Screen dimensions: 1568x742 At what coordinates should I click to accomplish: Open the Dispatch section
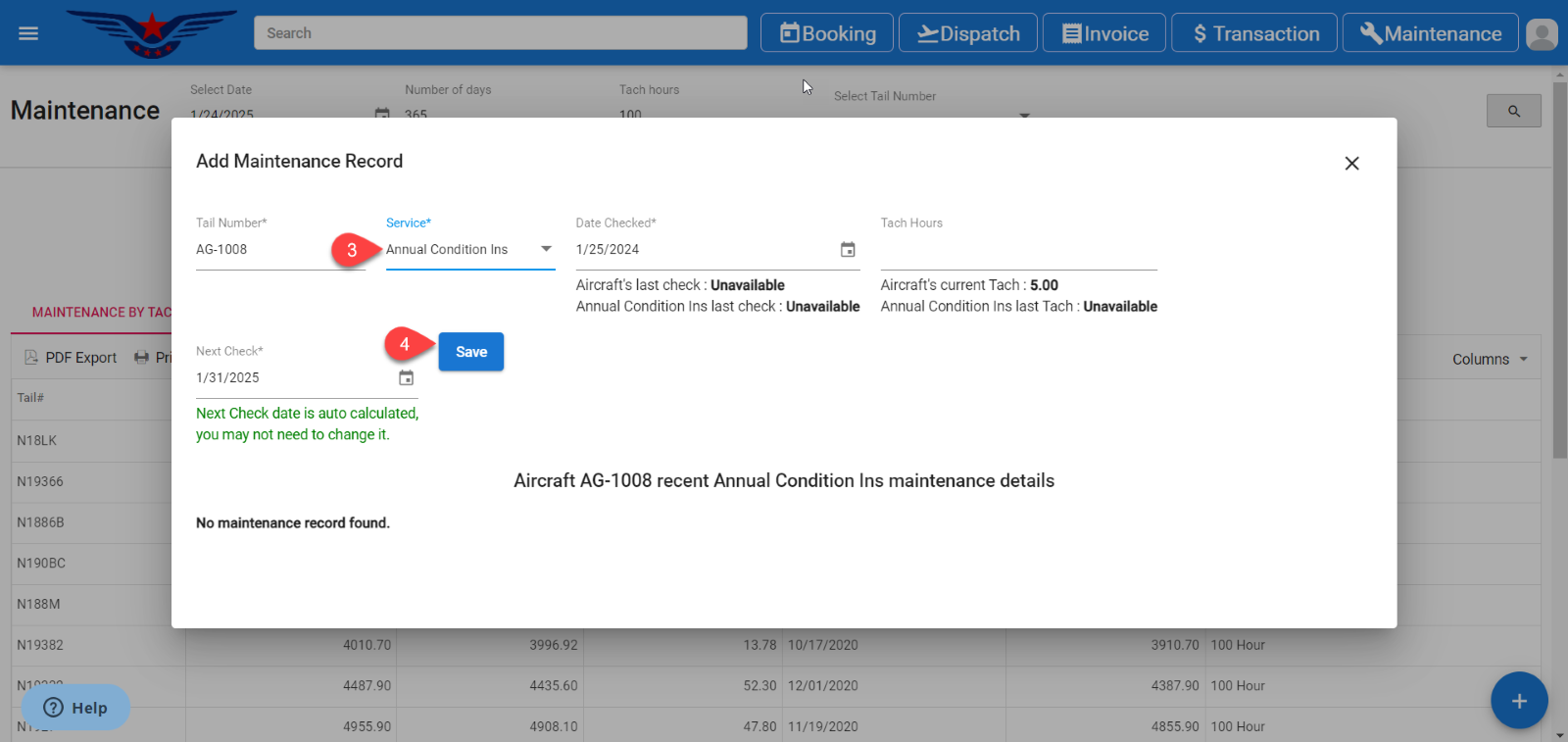point(968,33)
